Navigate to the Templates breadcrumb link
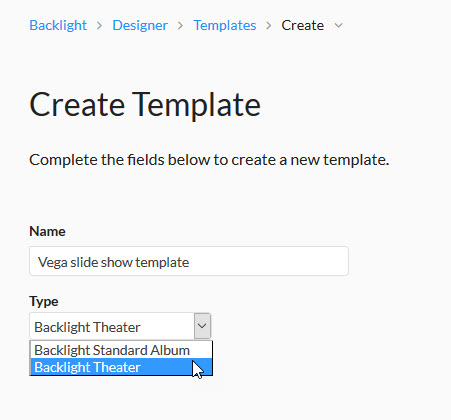Viewport: 451px width, 420px height. pyautogui.click(x=225, y=25)
